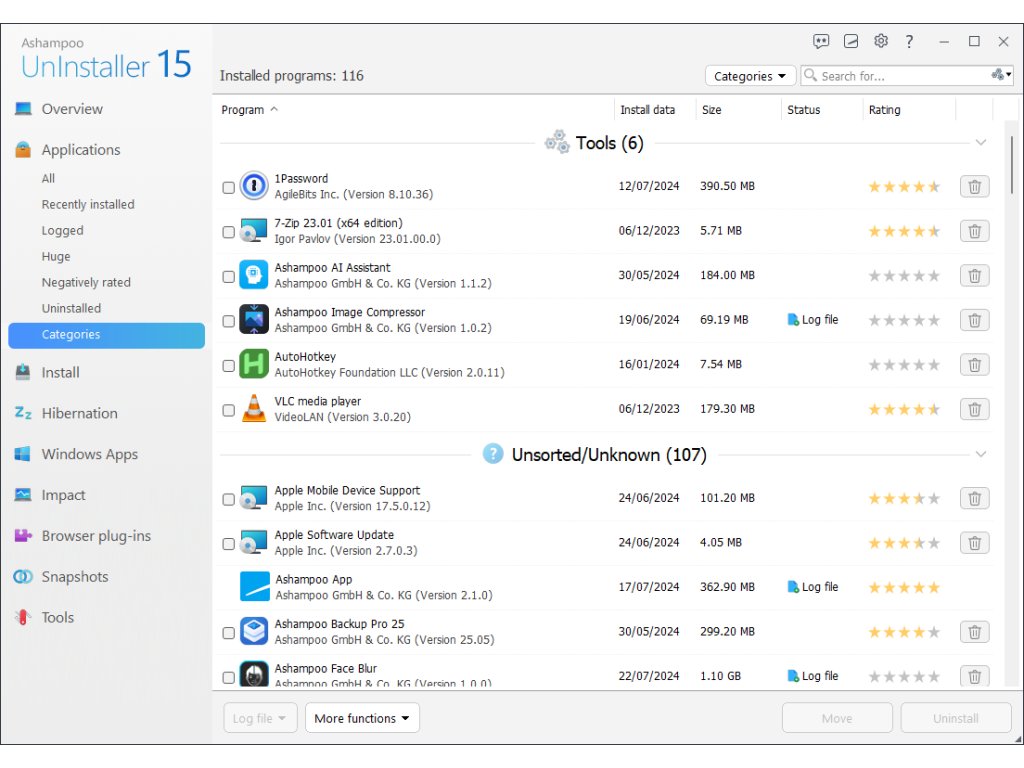Sort by Status column header
Screen dimensions: 1024x768
(x=803, y=110)
